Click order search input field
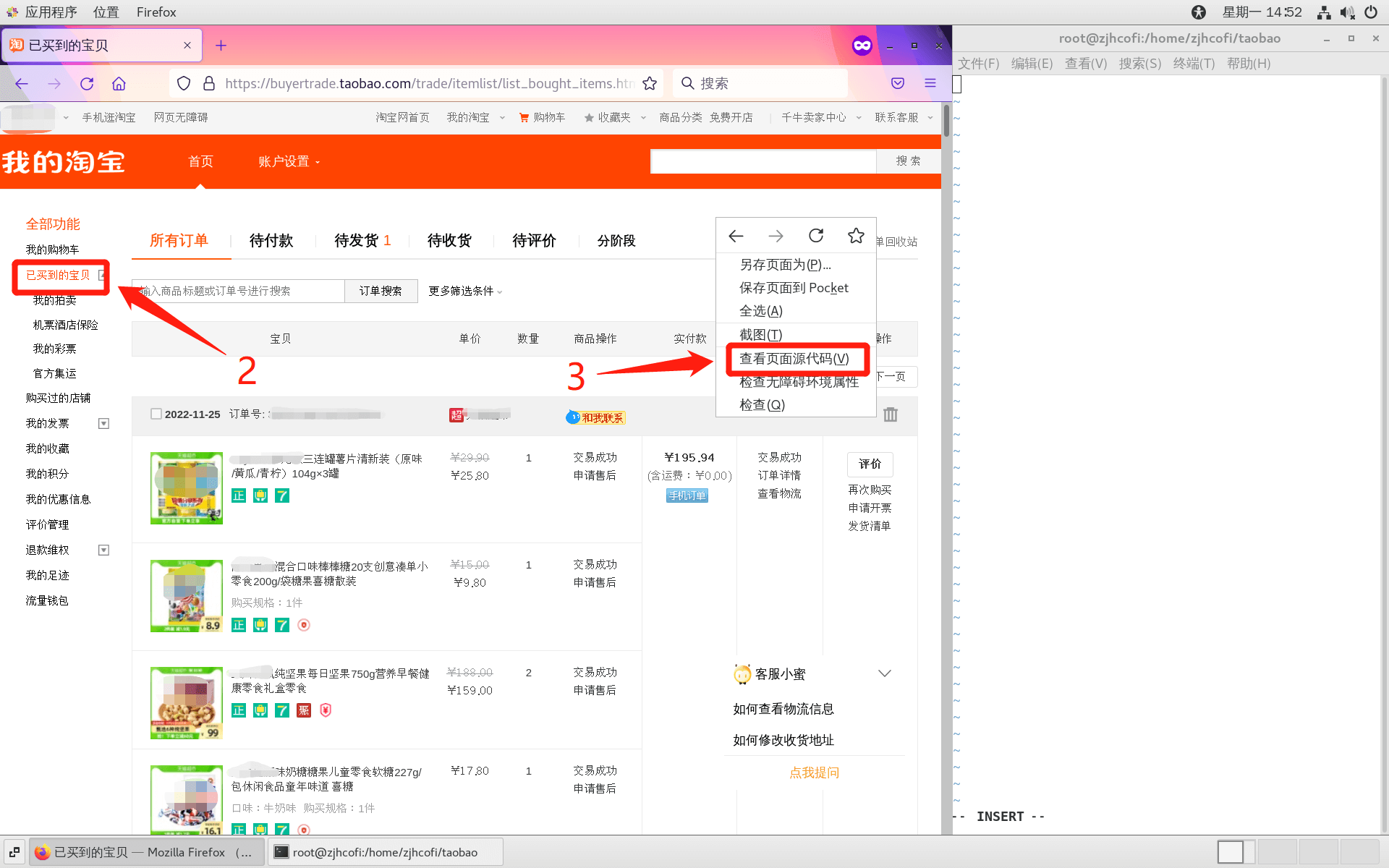Viewport: 1389px width, 868px height. [238, 291]
